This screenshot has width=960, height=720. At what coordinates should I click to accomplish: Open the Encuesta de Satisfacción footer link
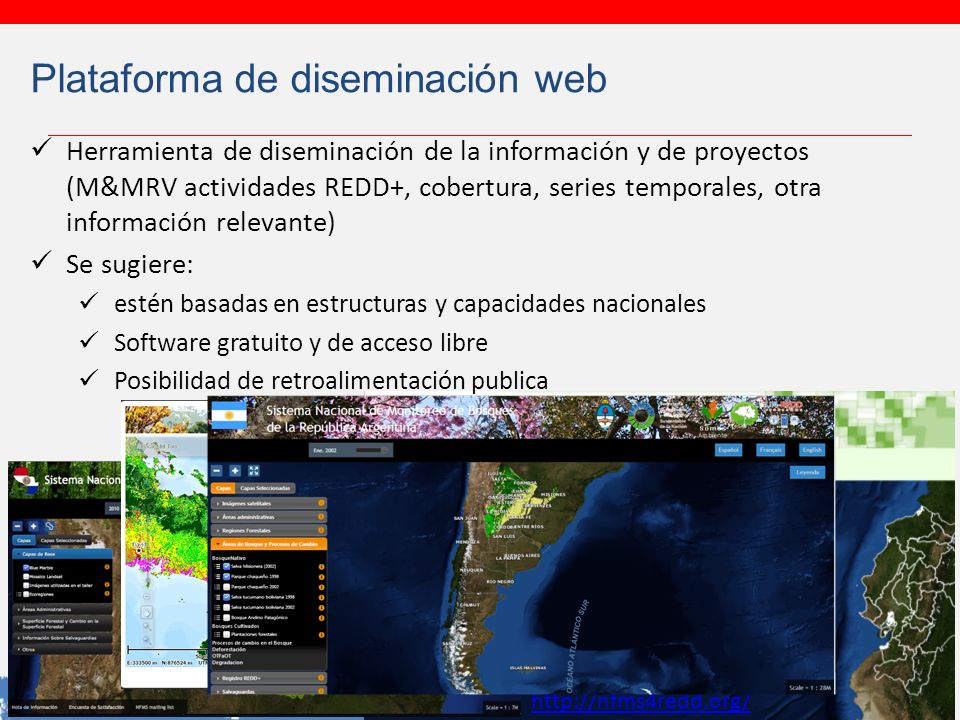tap(96, 707)
